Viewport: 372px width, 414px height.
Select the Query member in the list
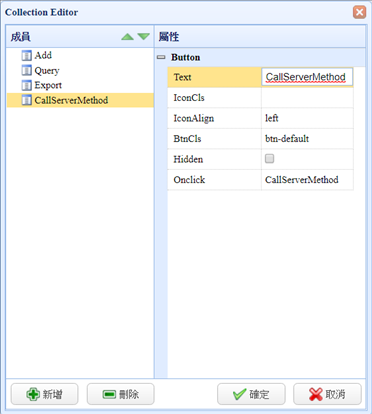click(47, 71)
